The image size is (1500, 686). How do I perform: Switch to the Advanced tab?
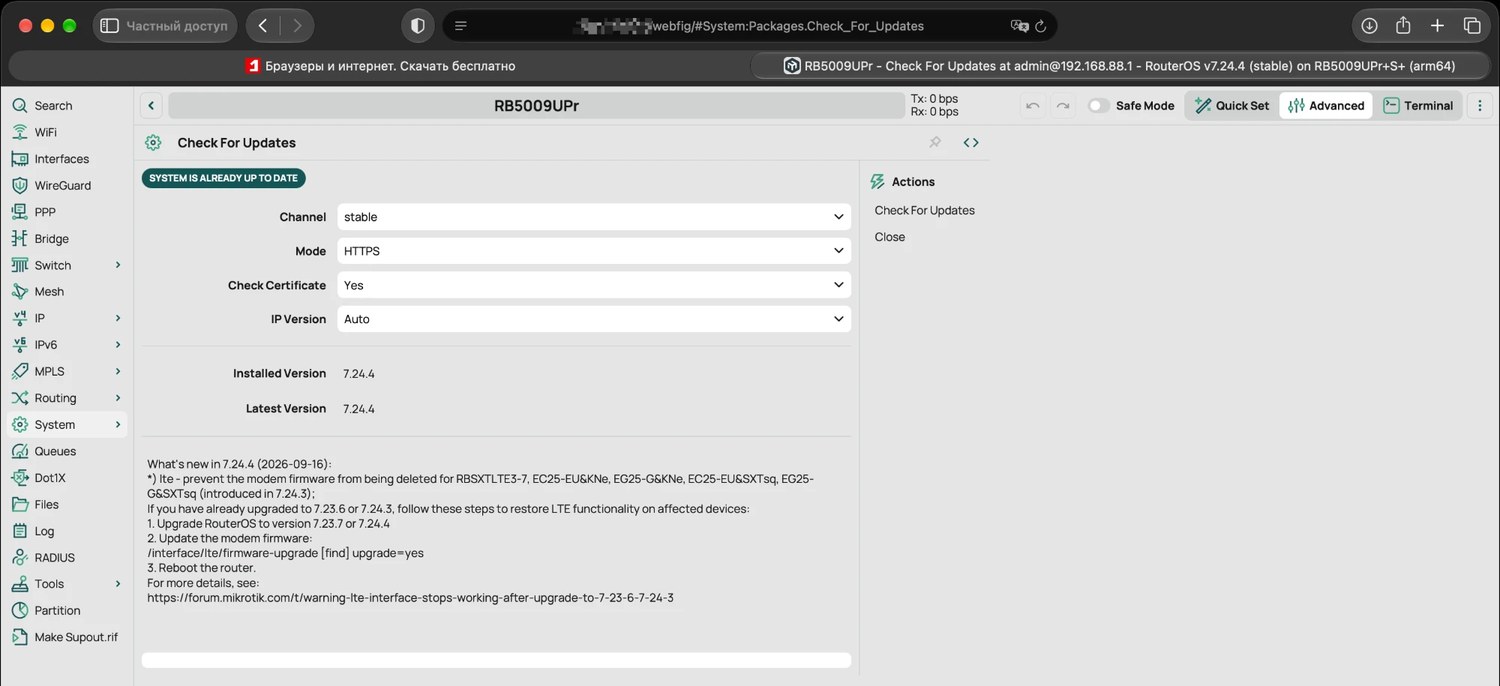1326,105
